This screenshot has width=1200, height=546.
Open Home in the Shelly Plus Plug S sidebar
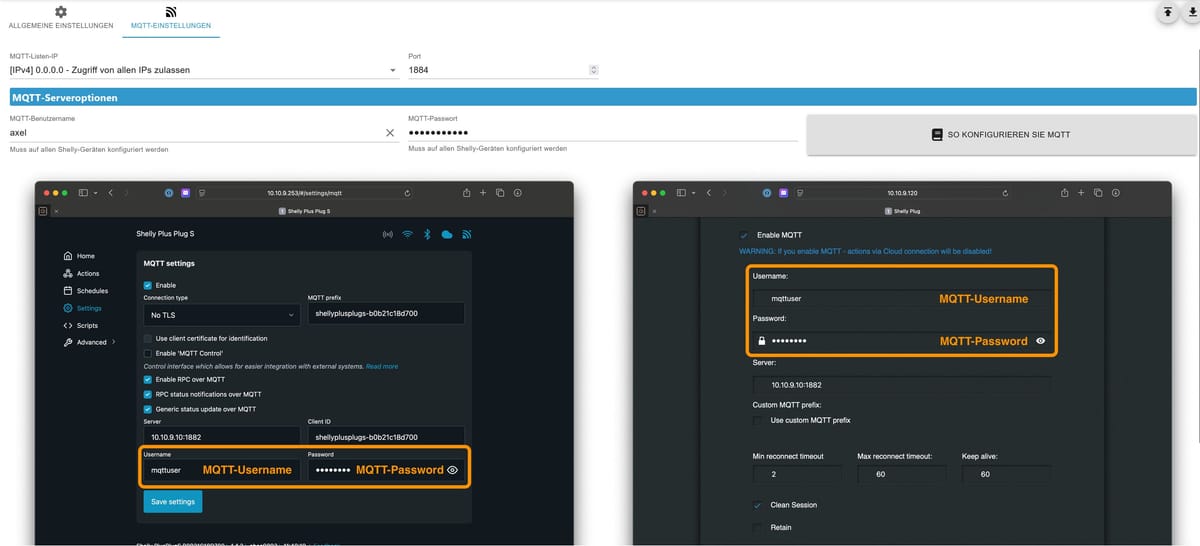coord(79,256)
